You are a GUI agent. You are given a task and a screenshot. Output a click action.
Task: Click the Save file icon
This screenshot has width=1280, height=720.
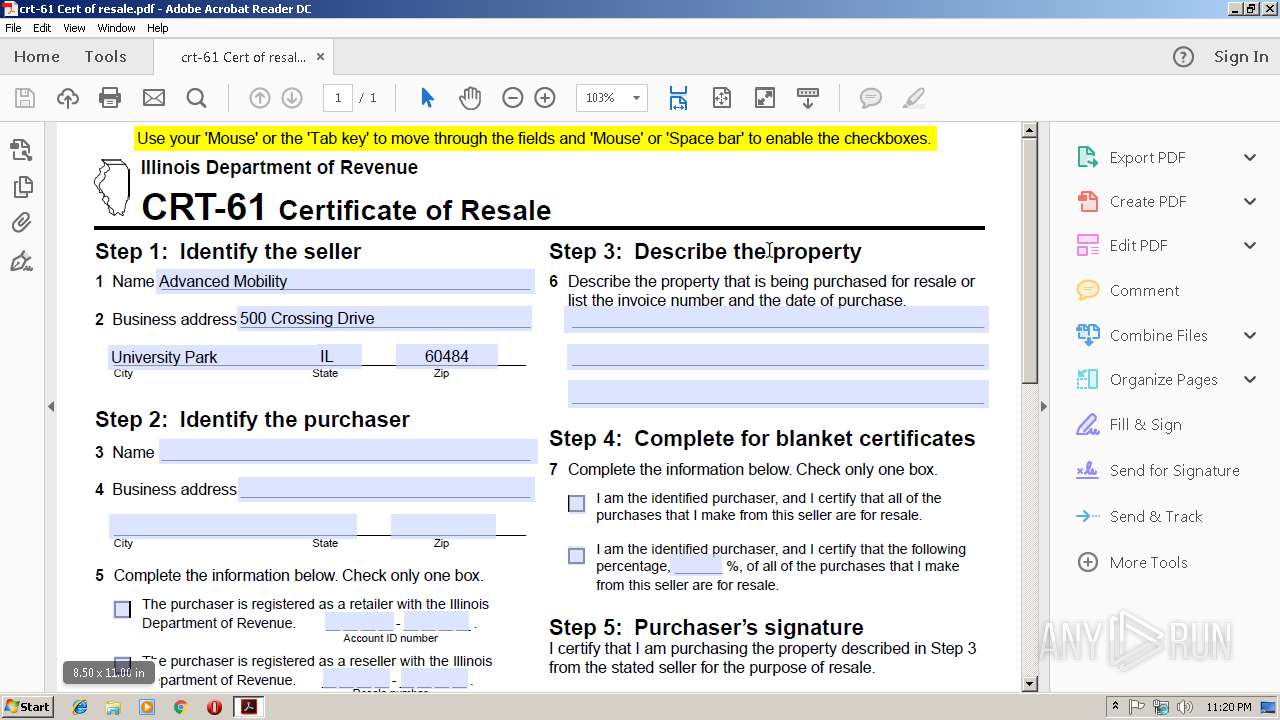pos(25,97)
